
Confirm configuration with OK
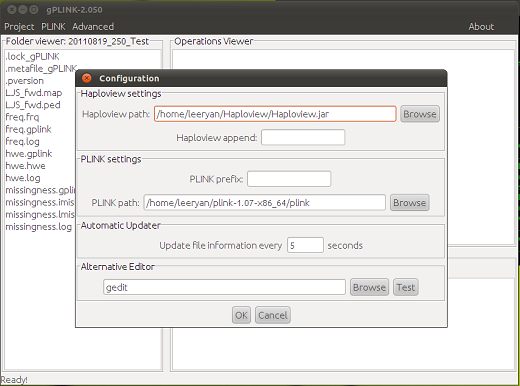(241, 315)
